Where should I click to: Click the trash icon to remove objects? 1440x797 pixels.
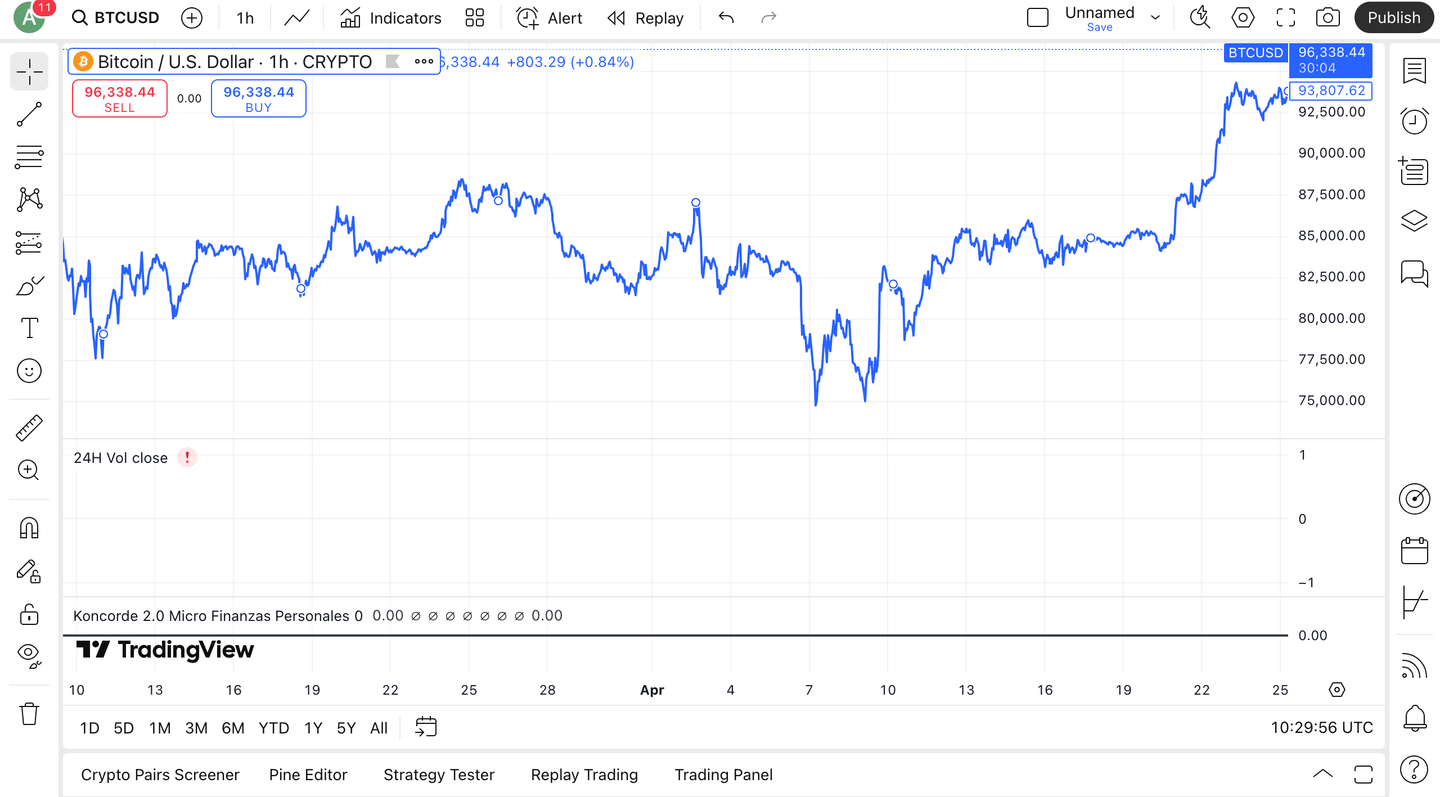coord(29,714)
